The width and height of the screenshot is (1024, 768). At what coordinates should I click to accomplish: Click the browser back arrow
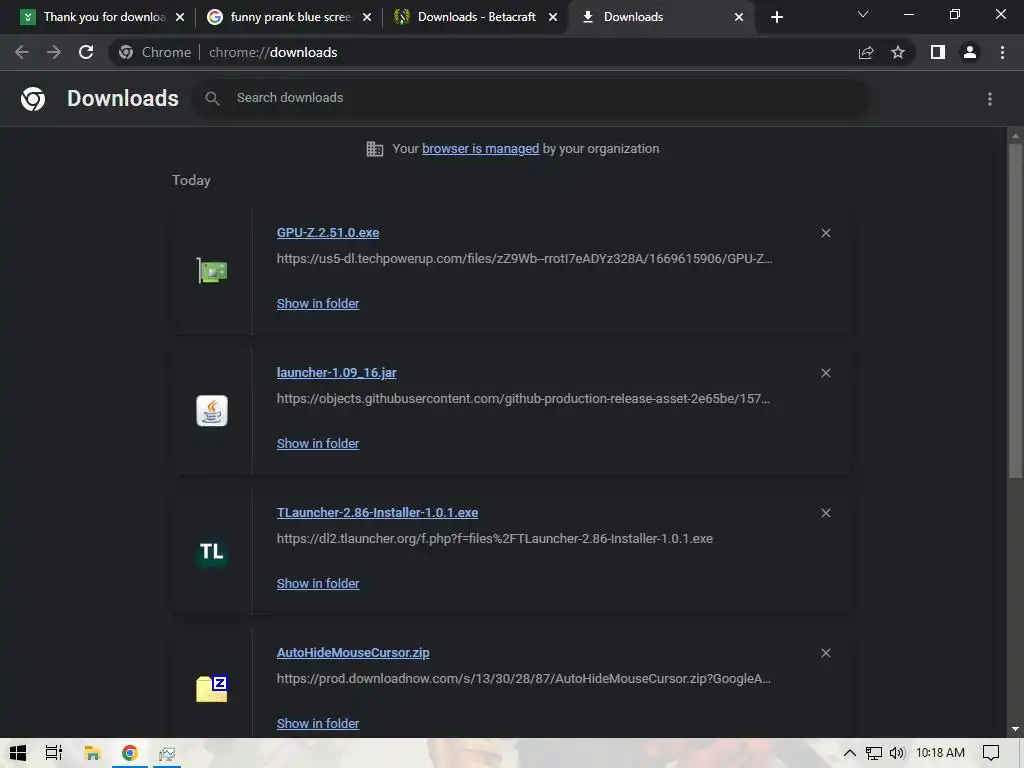point(22,52)
